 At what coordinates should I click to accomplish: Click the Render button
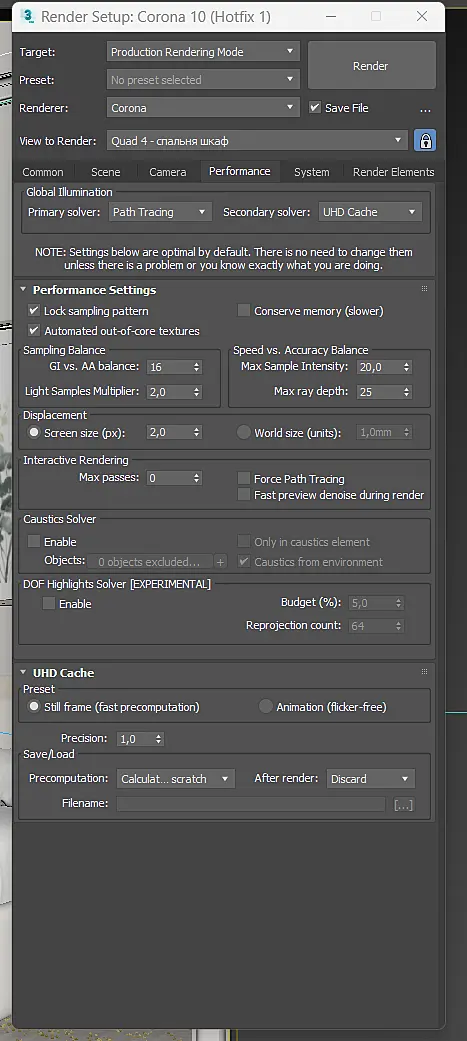[371, 66]
